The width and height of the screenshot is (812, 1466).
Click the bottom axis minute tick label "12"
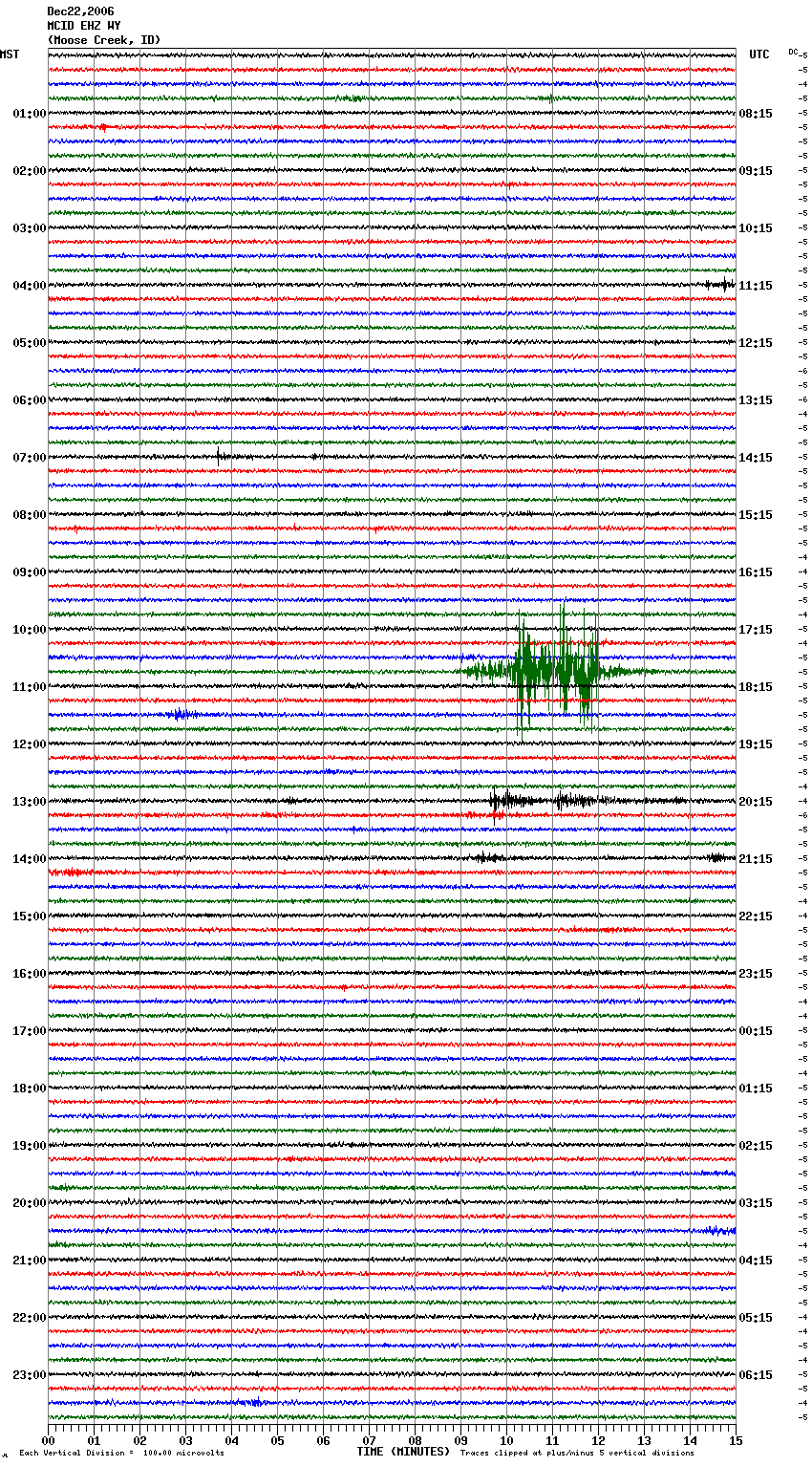click(x=598, y=1440)
